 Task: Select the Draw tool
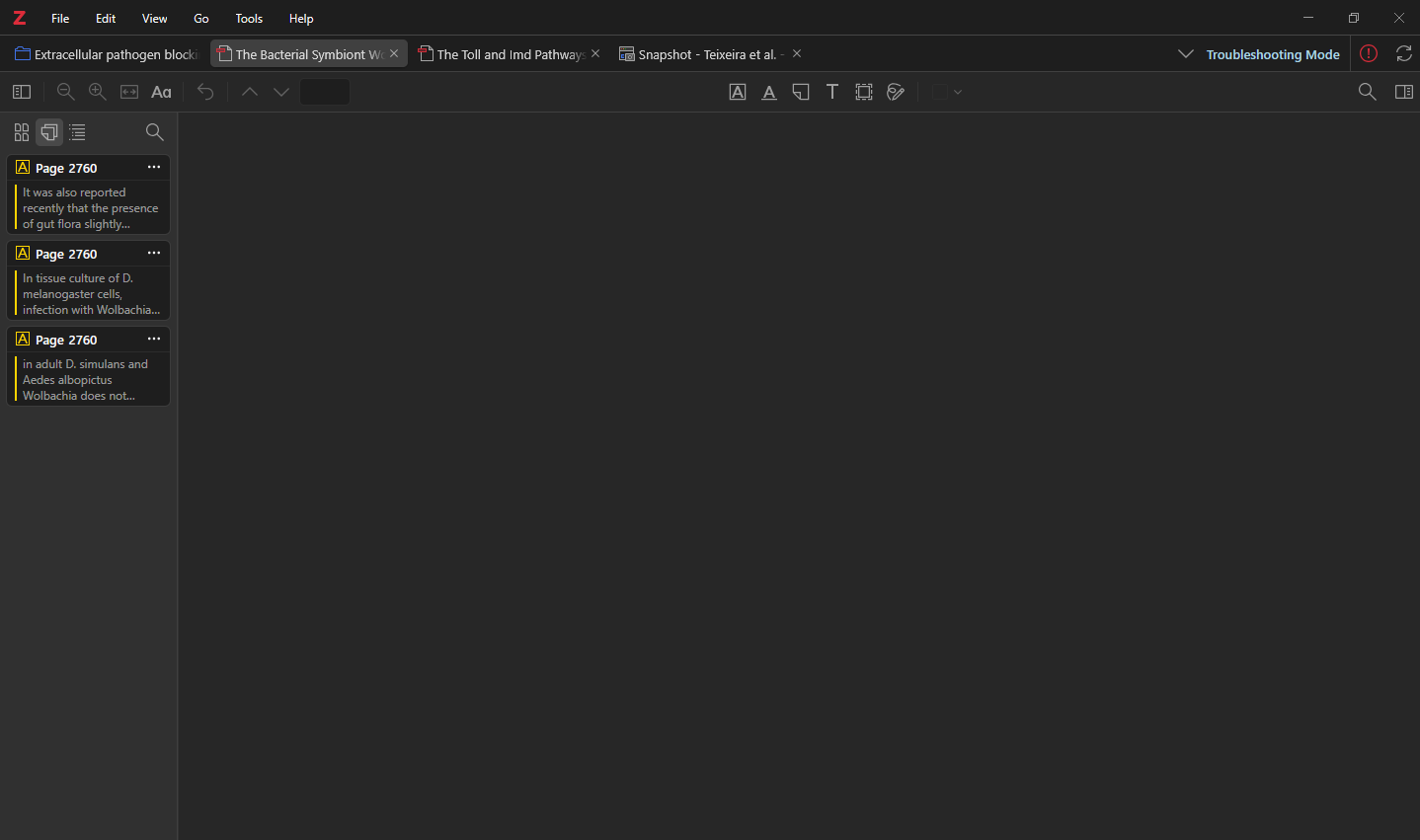[x=896, y=92]
